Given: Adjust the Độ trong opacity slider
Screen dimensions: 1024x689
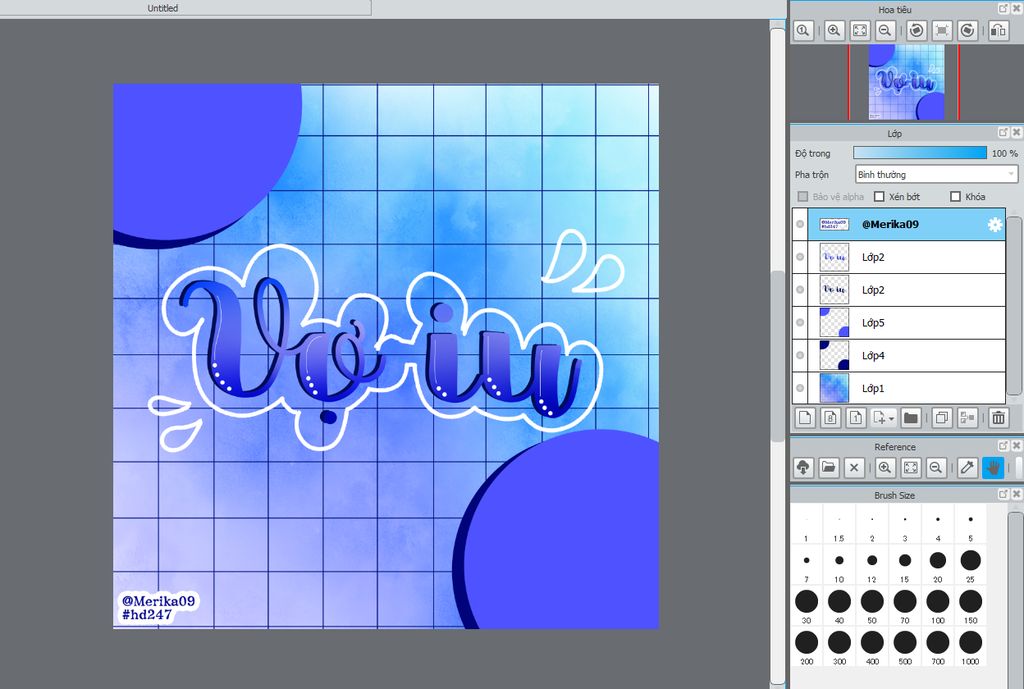Looking at the screenshot, I should pos(920,153).
